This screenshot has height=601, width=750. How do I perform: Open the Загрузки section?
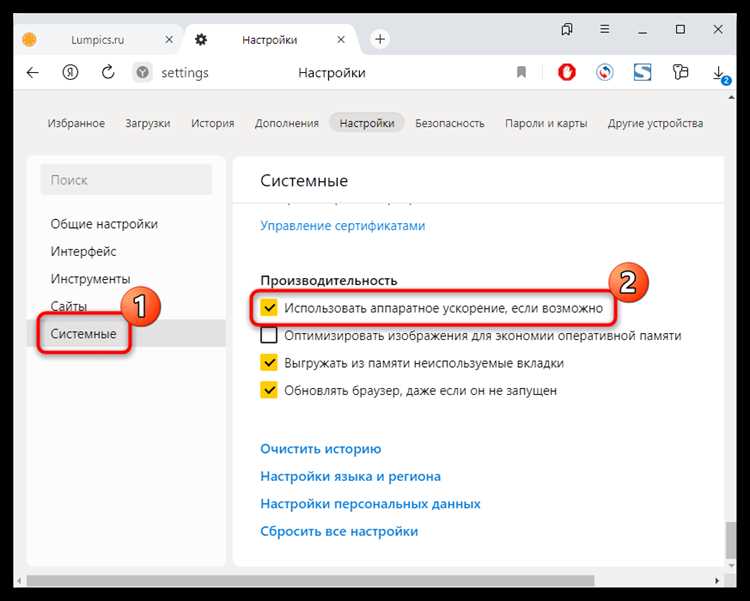click(x=148, y=123)
